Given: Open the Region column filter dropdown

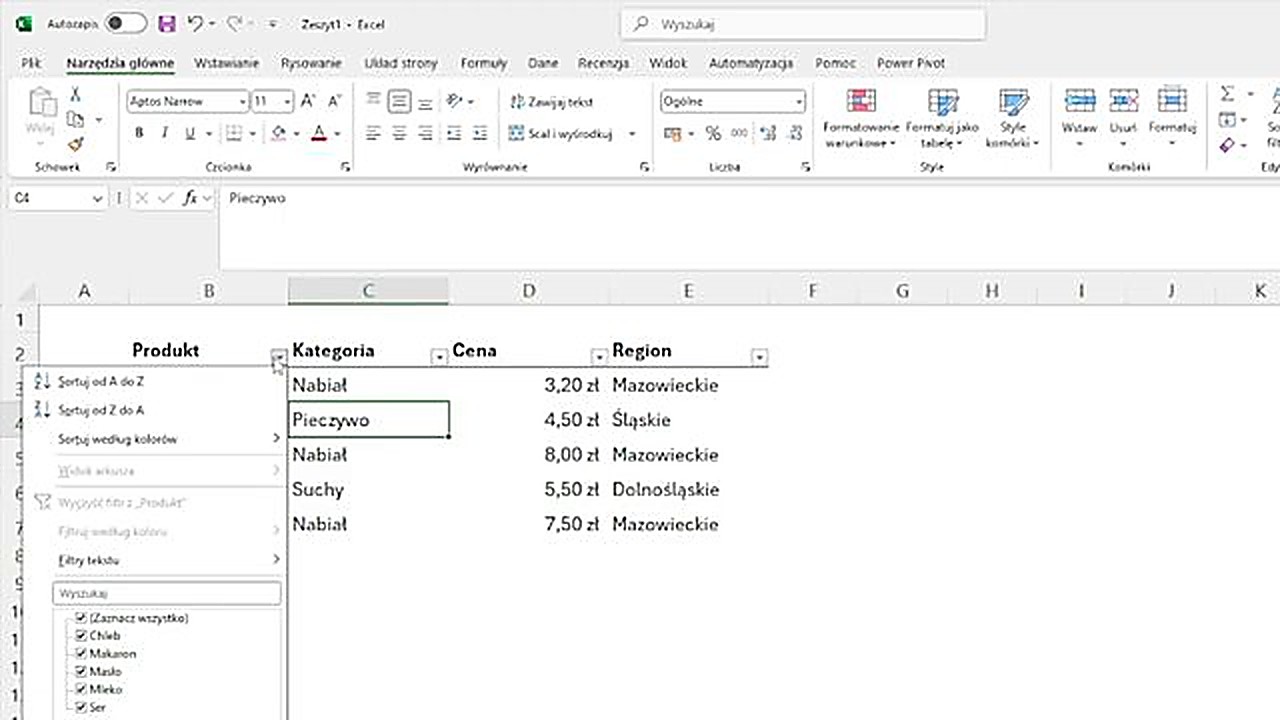Looking at the screenshot, I should 760,356.
